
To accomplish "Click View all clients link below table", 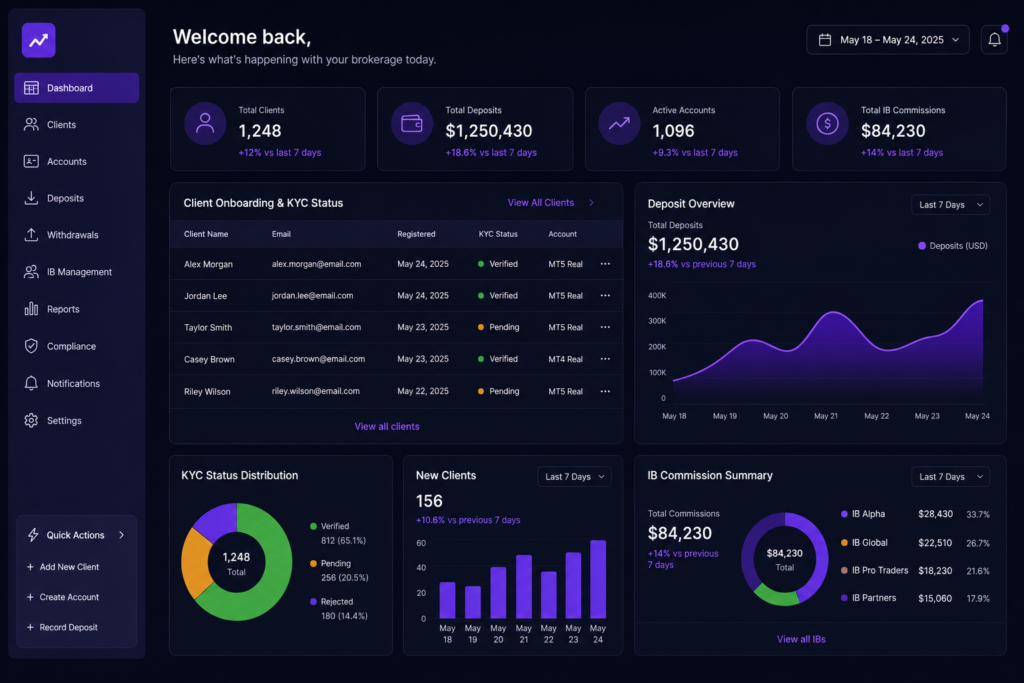I will pyautogui.click(x=387, y=426).
